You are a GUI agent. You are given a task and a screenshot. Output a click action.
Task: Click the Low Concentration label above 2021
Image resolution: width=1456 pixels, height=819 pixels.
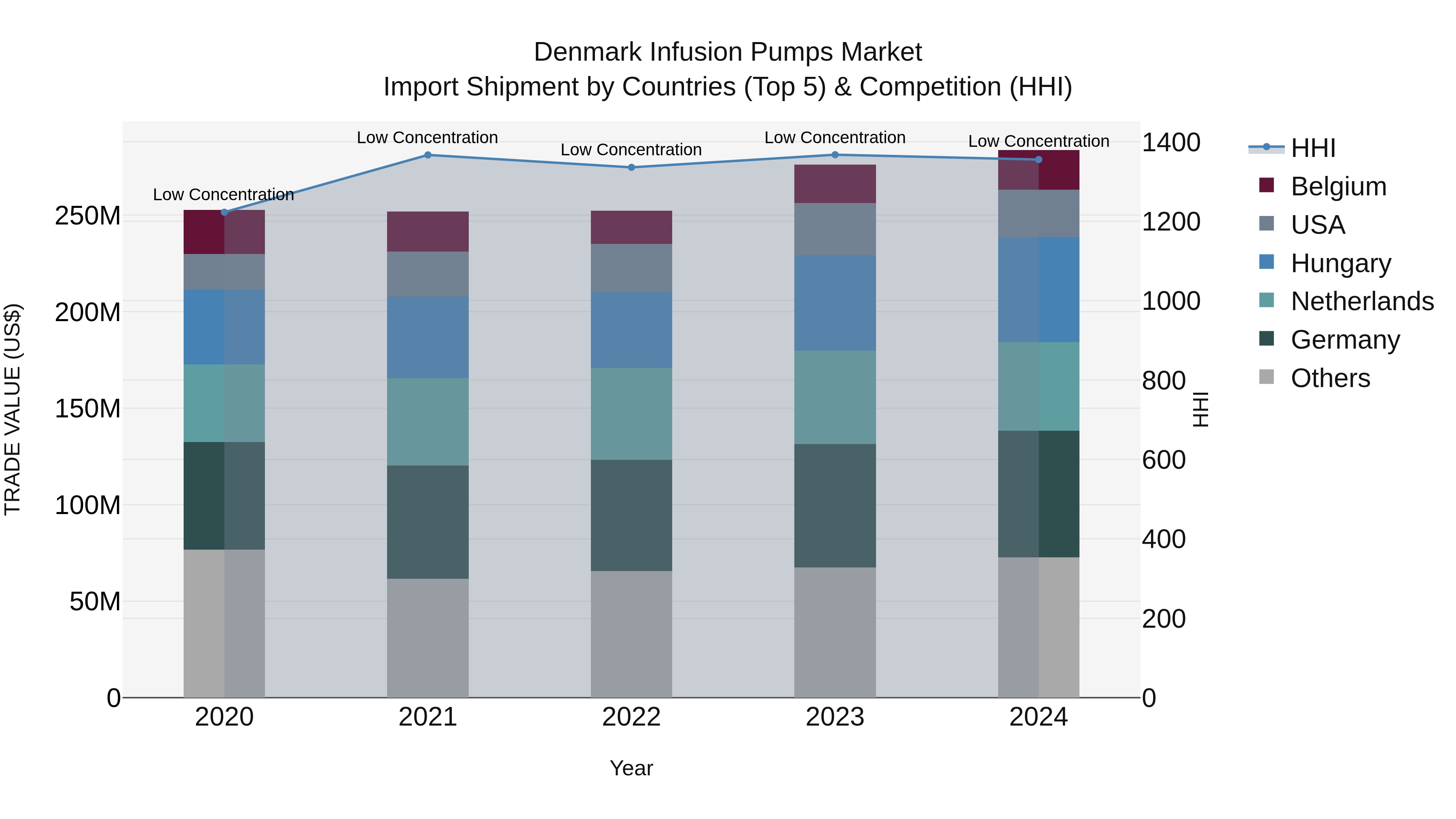coord(427,138)
